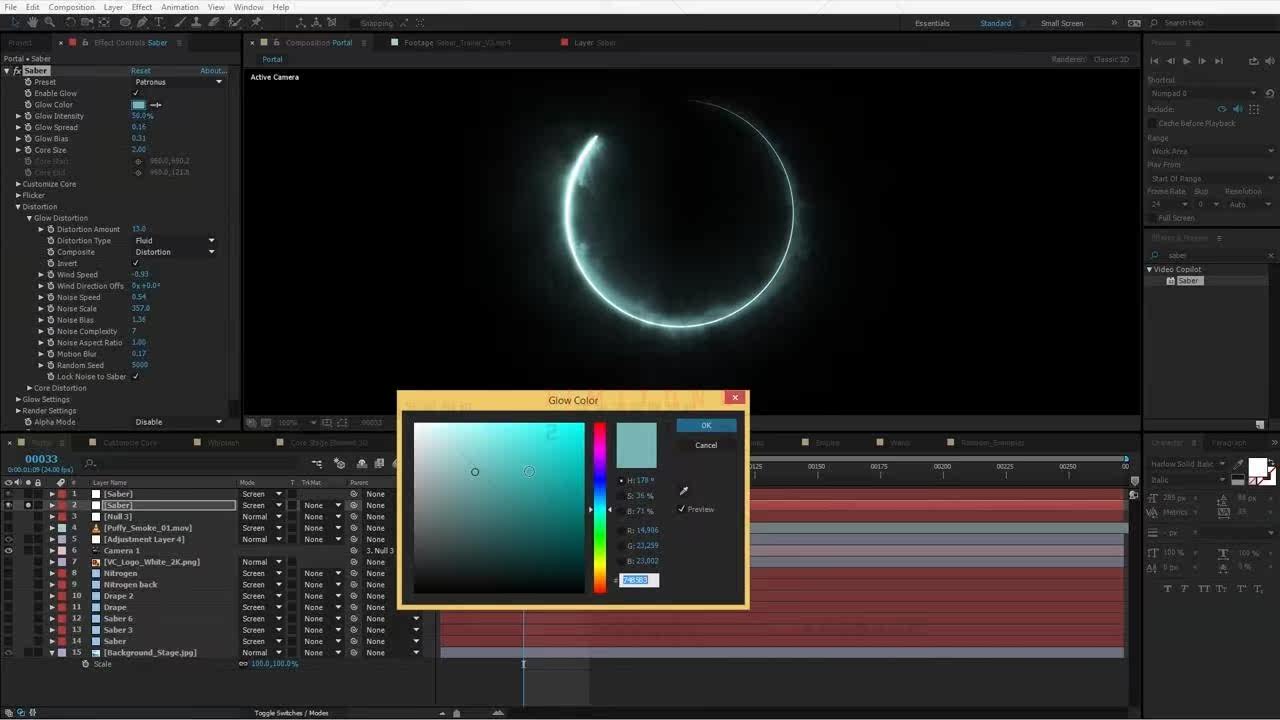
Task: Select the Ellipse shape tool
Action: tap(125, 22)
